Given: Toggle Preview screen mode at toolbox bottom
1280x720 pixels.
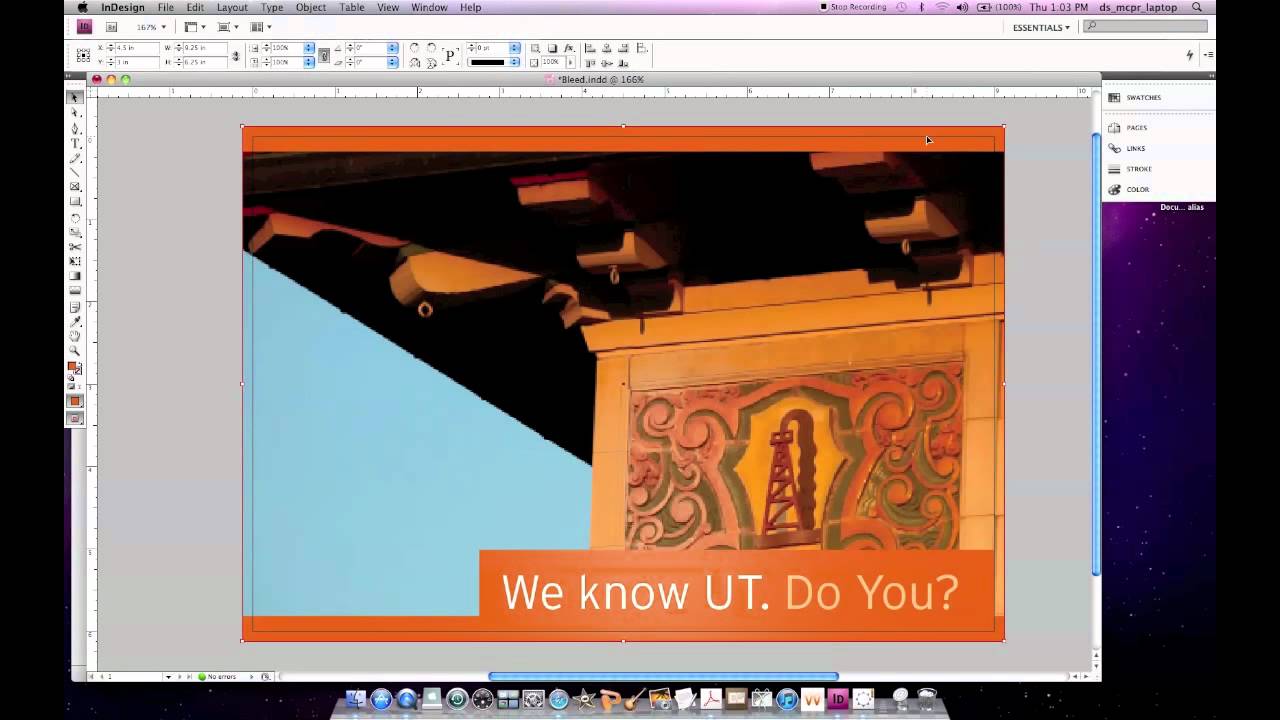Looking at the screenshot, I should click(75, 419).
